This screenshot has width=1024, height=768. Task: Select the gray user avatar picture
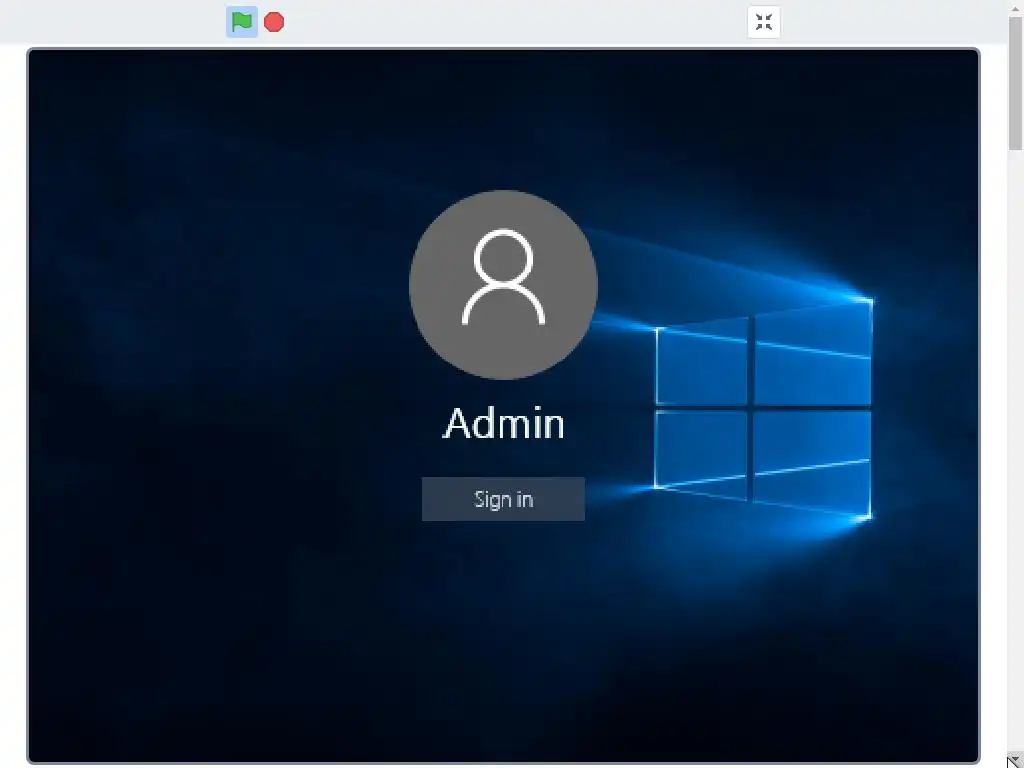(x=503, y=285)
